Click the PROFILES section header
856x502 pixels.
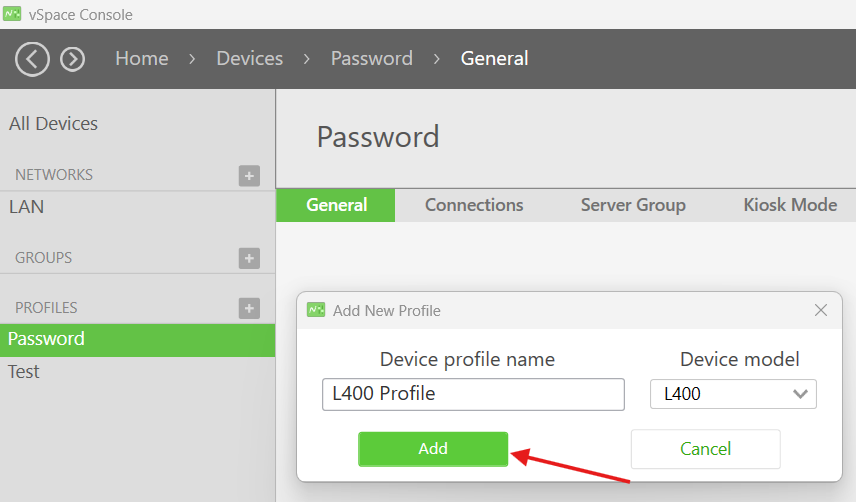point(46,308)
